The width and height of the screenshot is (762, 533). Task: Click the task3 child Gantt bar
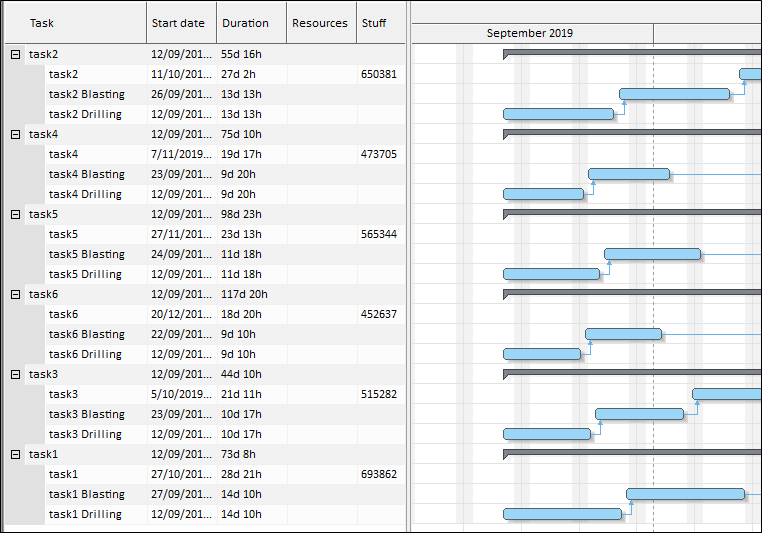pos(727,394)
